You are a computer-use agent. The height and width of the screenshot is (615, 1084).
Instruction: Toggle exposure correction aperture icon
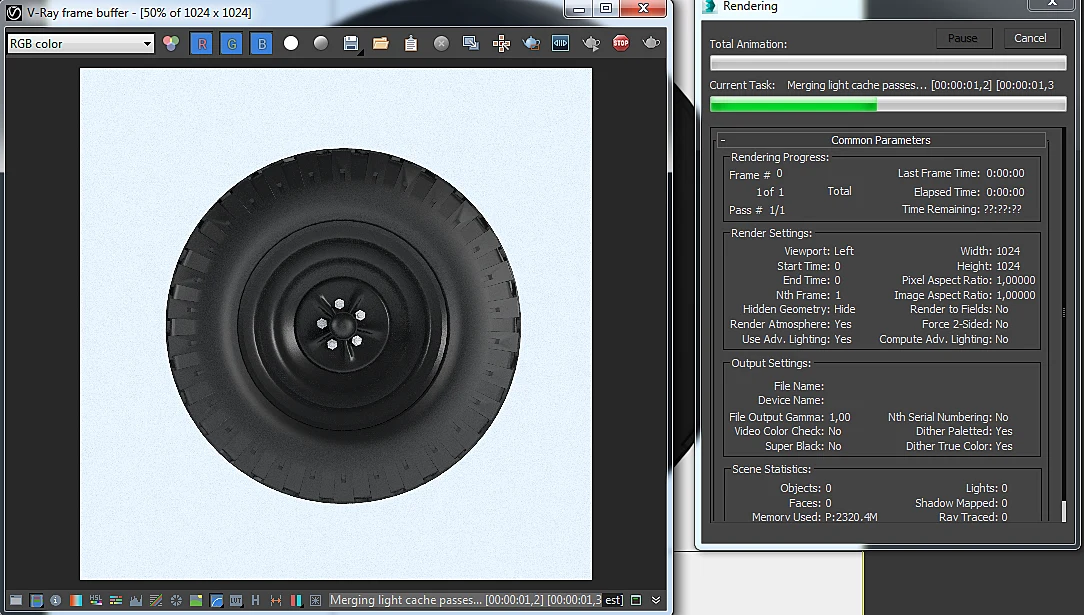click(176, 600)
